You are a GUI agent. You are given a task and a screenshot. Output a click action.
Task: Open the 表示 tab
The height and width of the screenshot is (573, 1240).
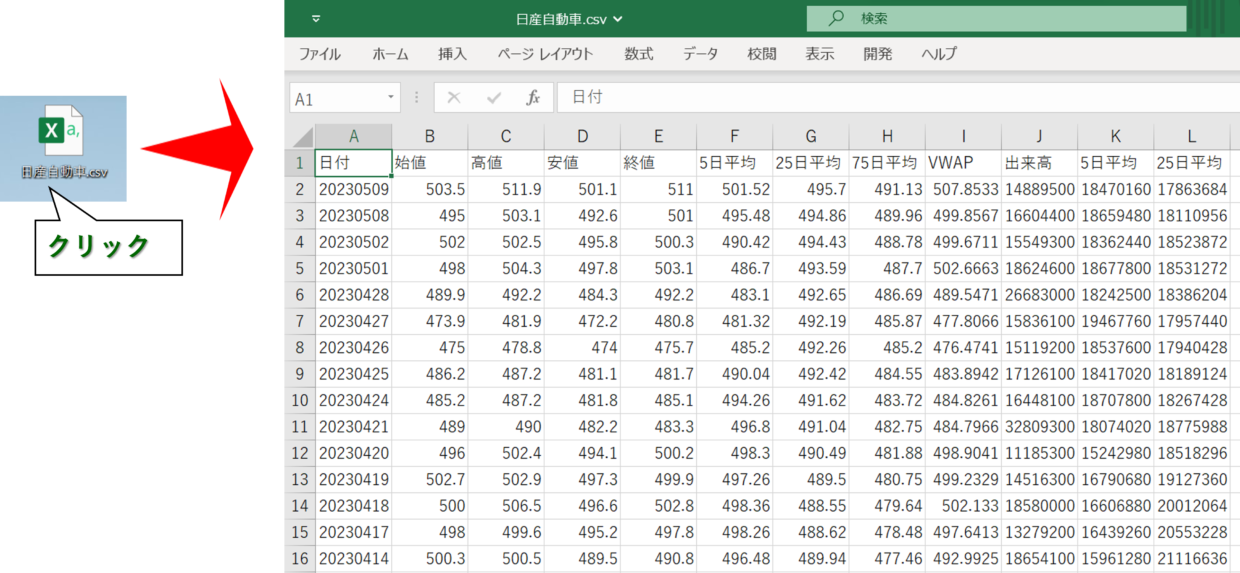pos(820,55)
